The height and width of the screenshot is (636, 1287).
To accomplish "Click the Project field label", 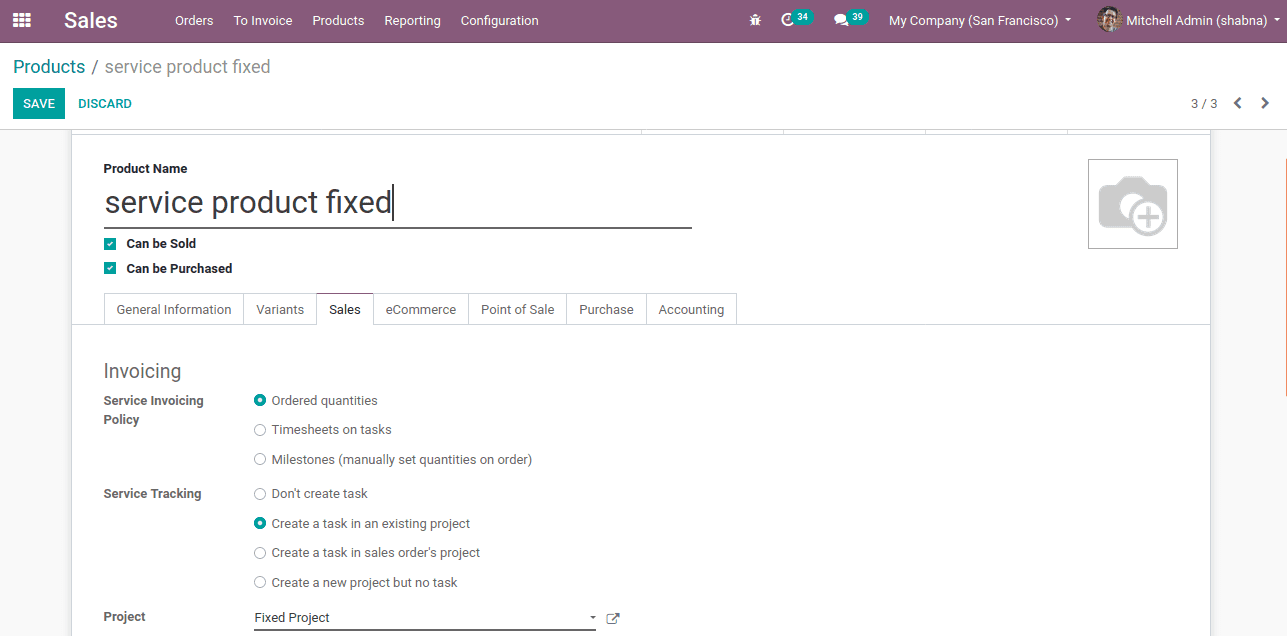I will pyautogui.click(x=125, y=617).
